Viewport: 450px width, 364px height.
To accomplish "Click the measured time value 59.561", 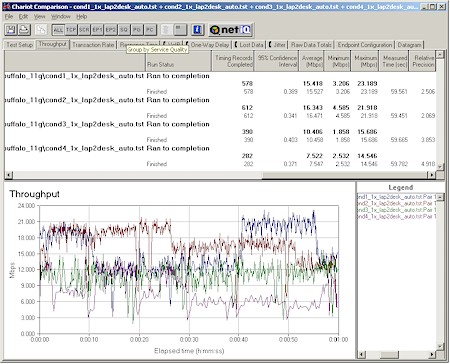I will pyautogui.click(x=399, y=92).
